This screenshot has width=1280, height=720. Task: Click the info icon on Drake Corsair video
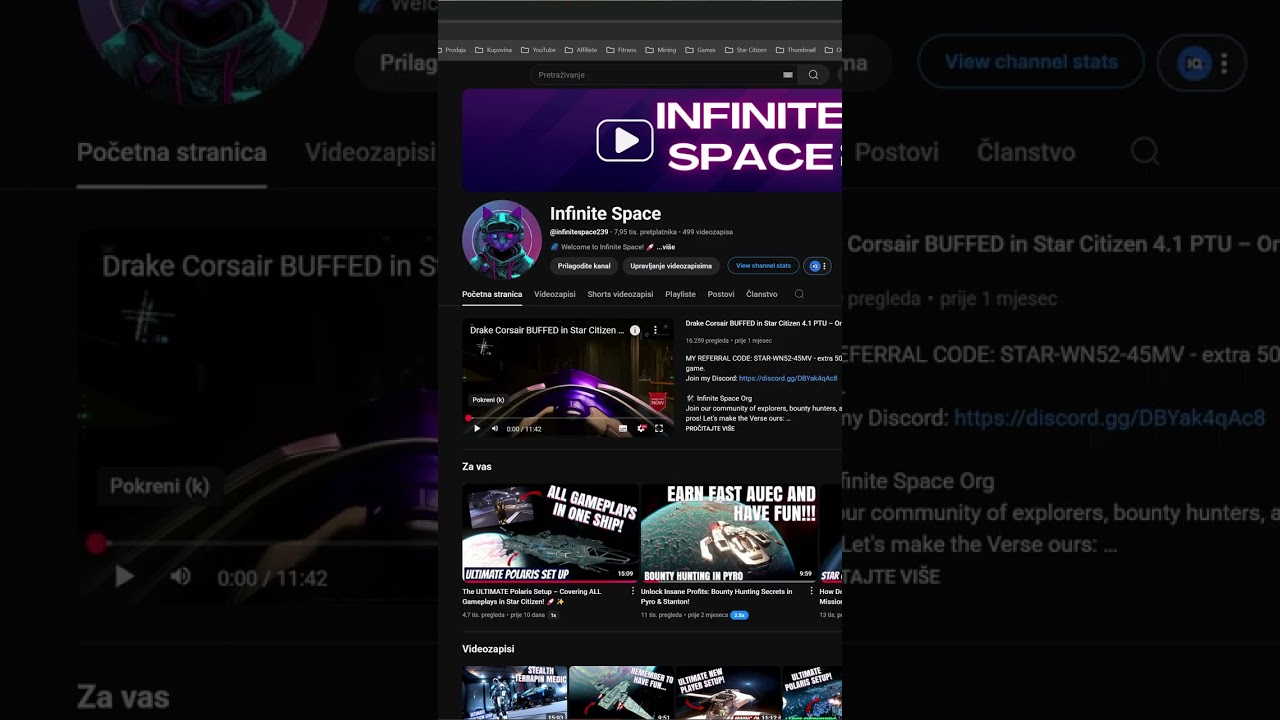(x=634, y=330)
